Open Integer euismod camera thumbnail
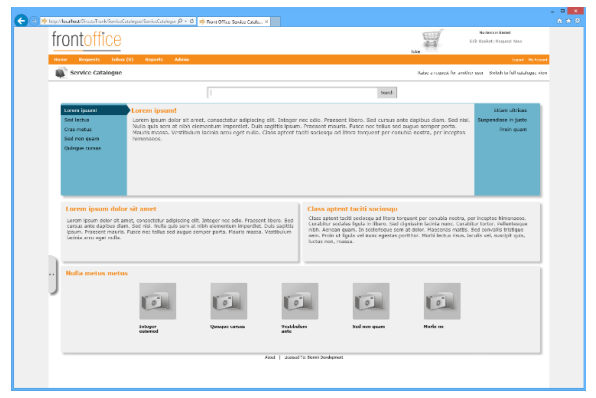Screen dimensions: 596x398 pyautogui.click(x=157, y=301)
